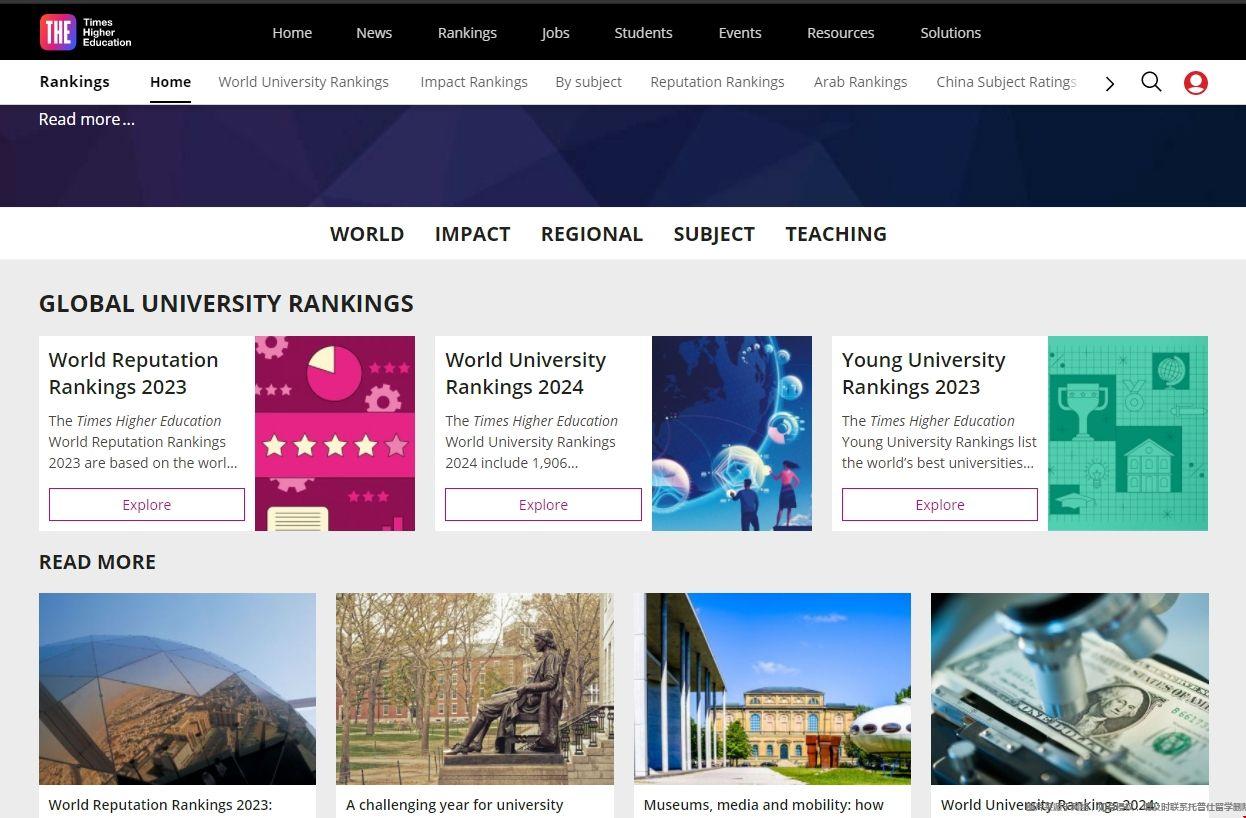The image size is (1246, 818).
Task: Open Young University Rankings 2023 card title
Action: pos(924,373)
